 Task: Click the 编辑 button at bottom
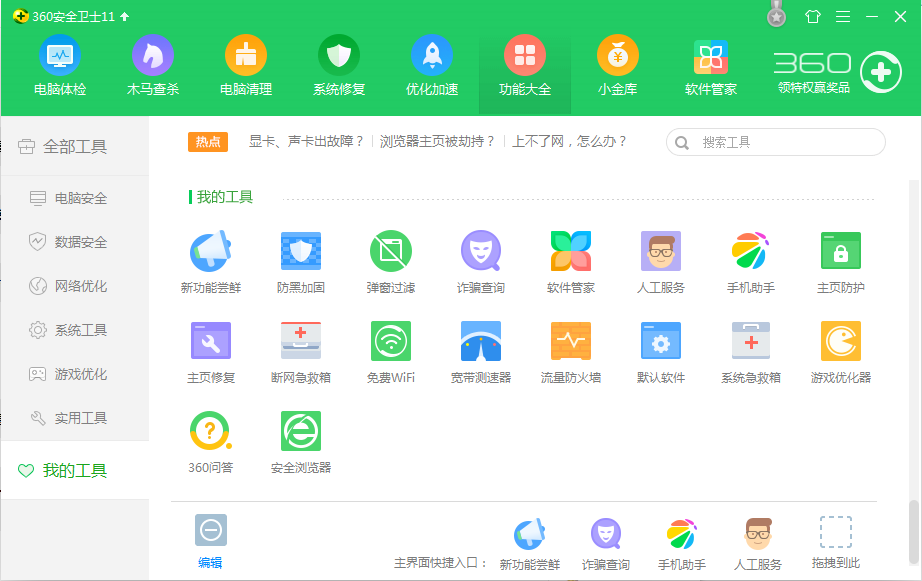pyautogui.click(x=211, y=542)
